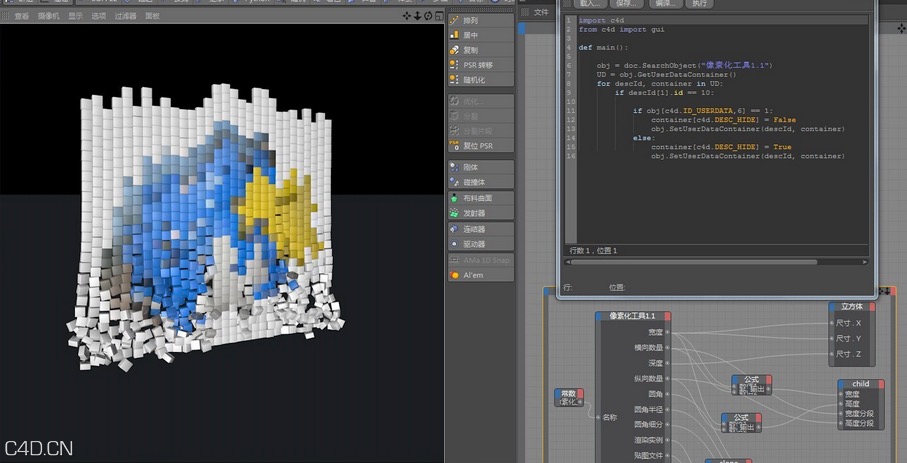
Task: Click the 纵向数量 output port
Action: coord(667,379)
